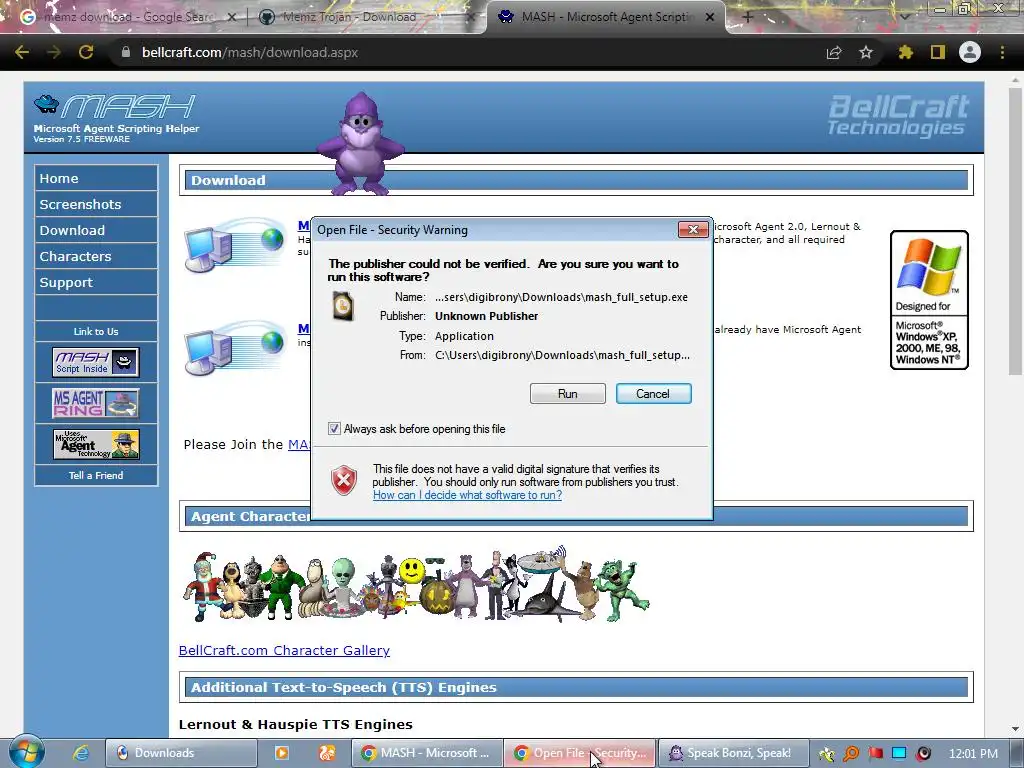
Task: Click the browser Forward arrow
Action: click(x=54, y=52)
